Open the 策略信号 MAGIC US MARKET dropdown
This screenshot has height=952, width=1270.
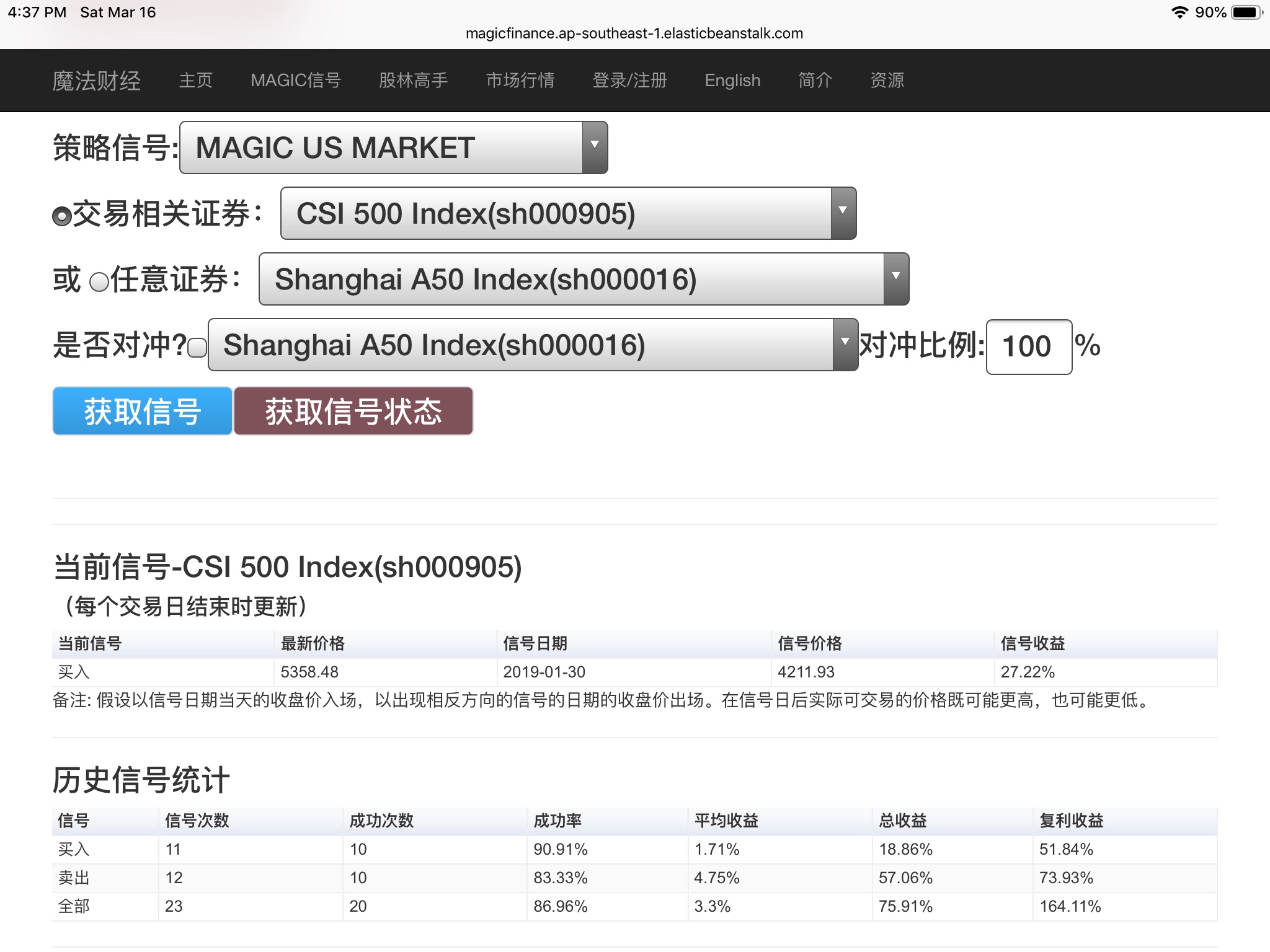point(394,148)
